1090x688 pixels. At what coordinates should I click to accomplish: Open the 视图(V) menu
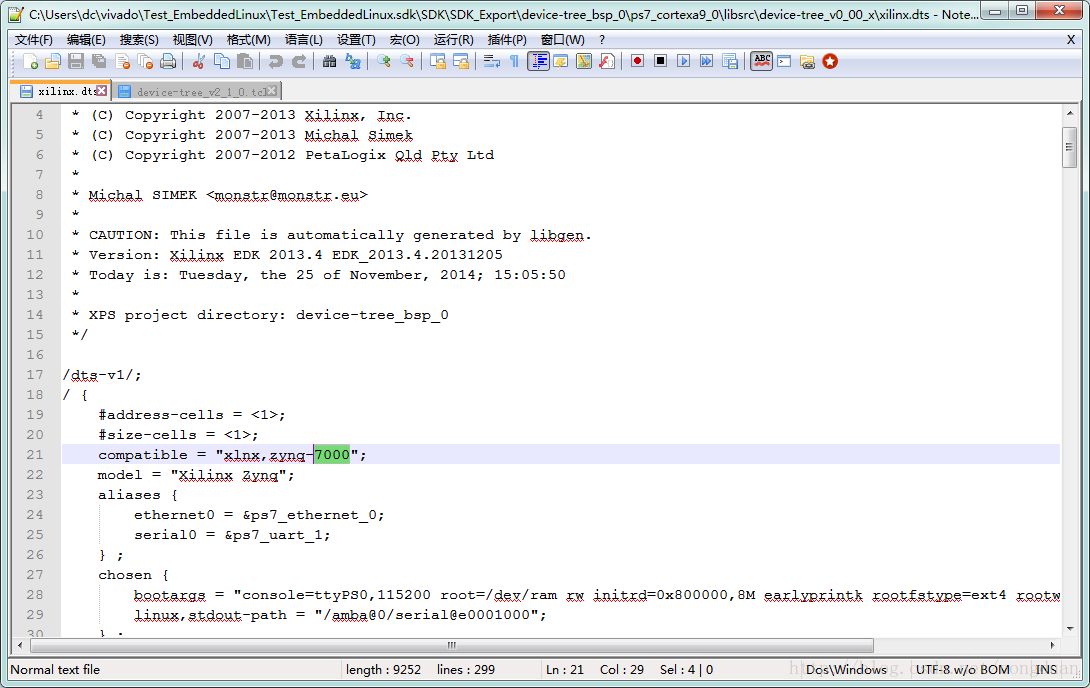click(193, 40)
